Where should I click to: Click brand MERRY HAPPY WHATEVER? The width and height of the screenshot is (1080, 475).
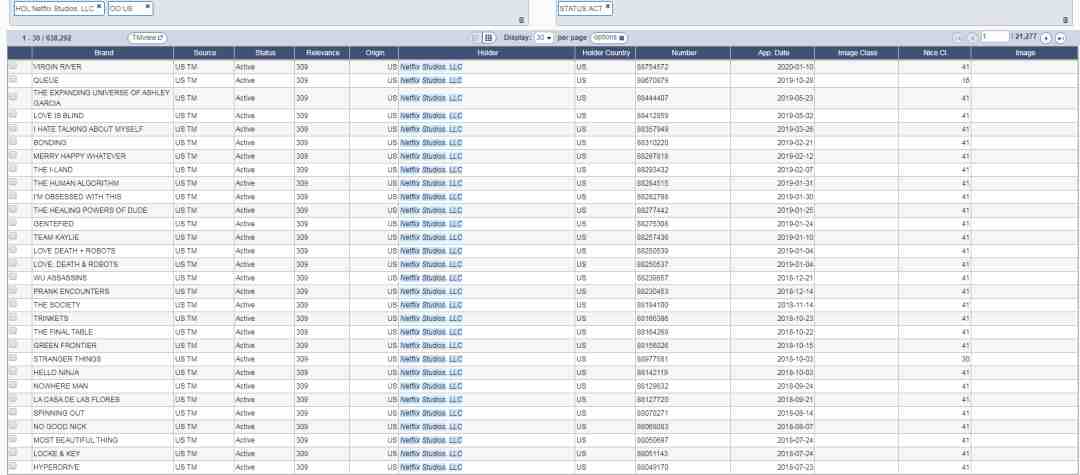click(79, 156)
